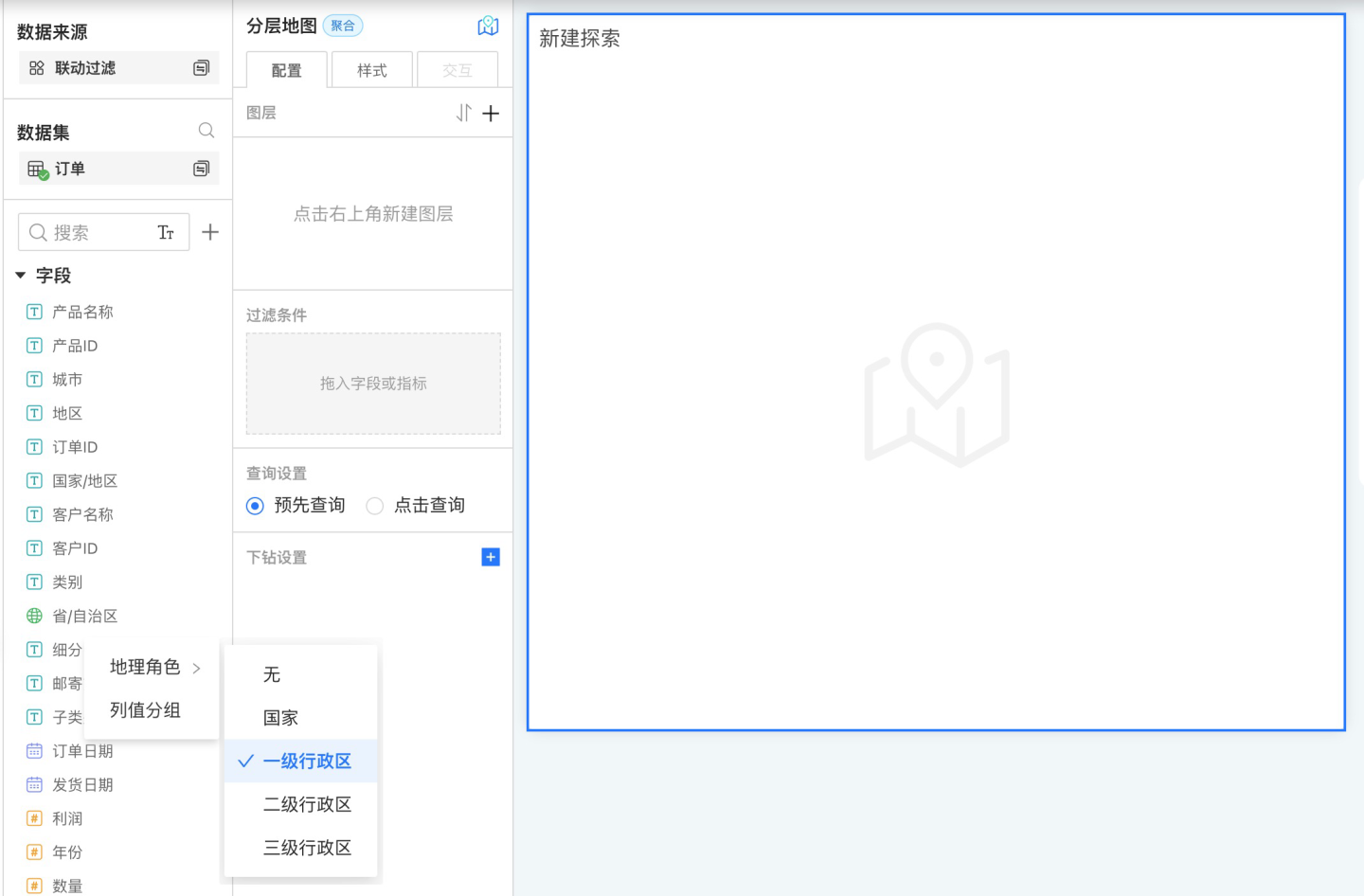Click the map chart type icon
The height and width of the screenshot is (896, 1364).
488,27
